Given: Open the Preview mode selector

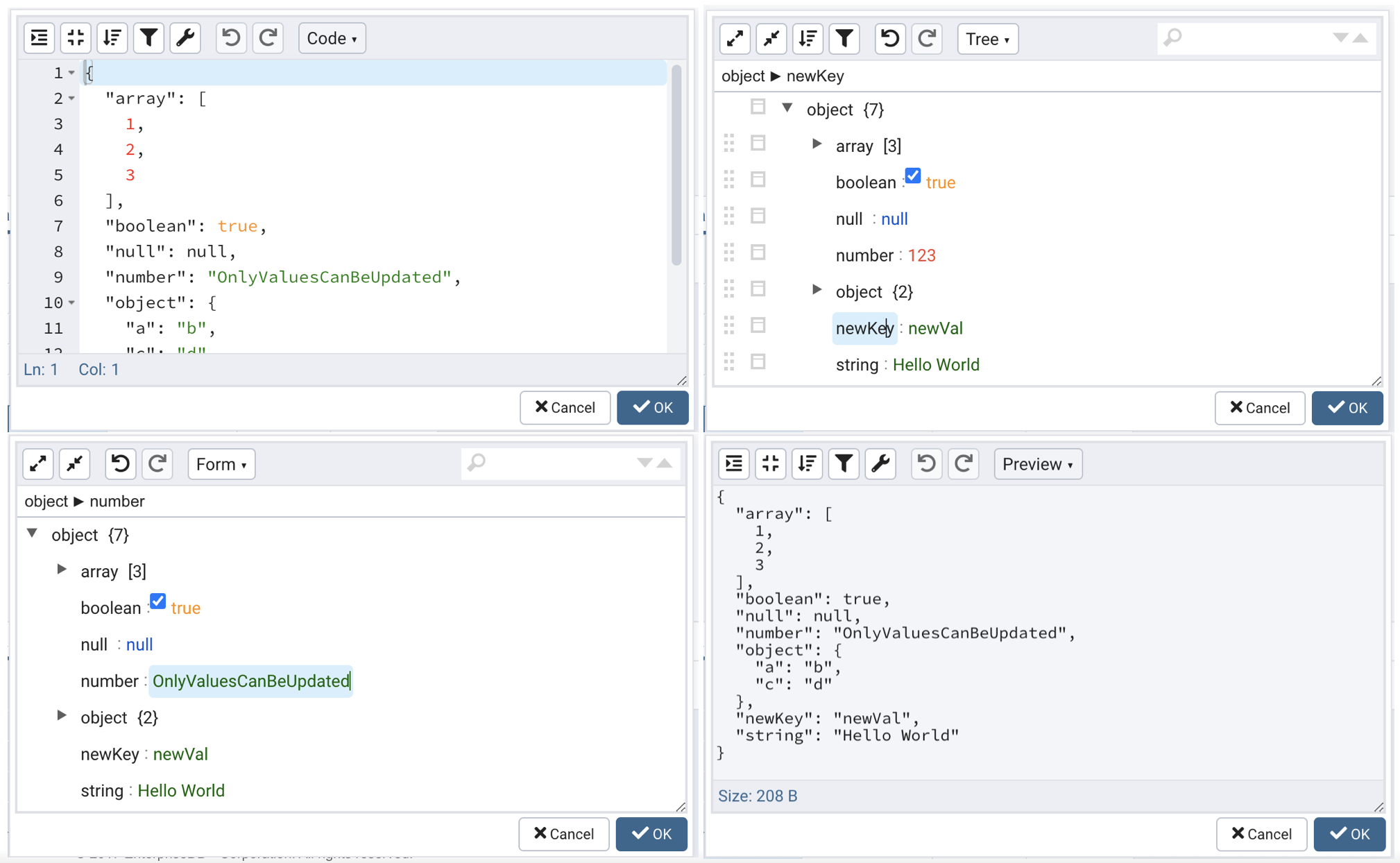Looking at the screenshot, I should [1037, 463].
